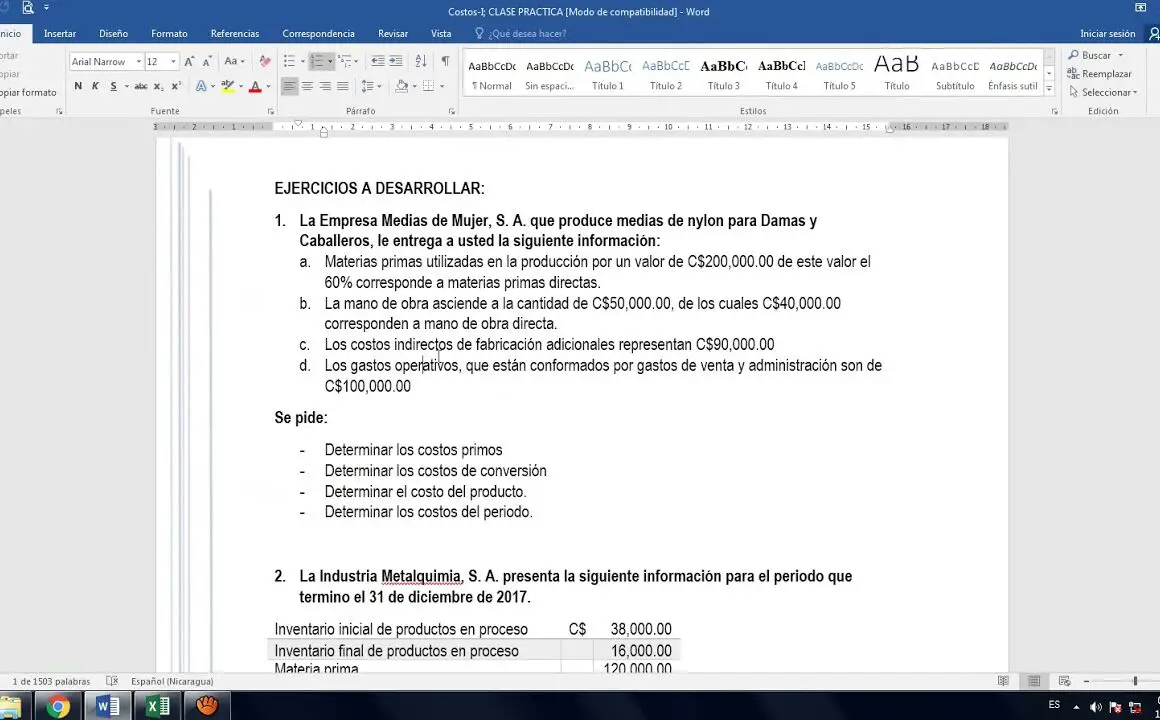Open the font name dropdown
This screenshot has height=720, width=1160.
click(x=138, y=61)
